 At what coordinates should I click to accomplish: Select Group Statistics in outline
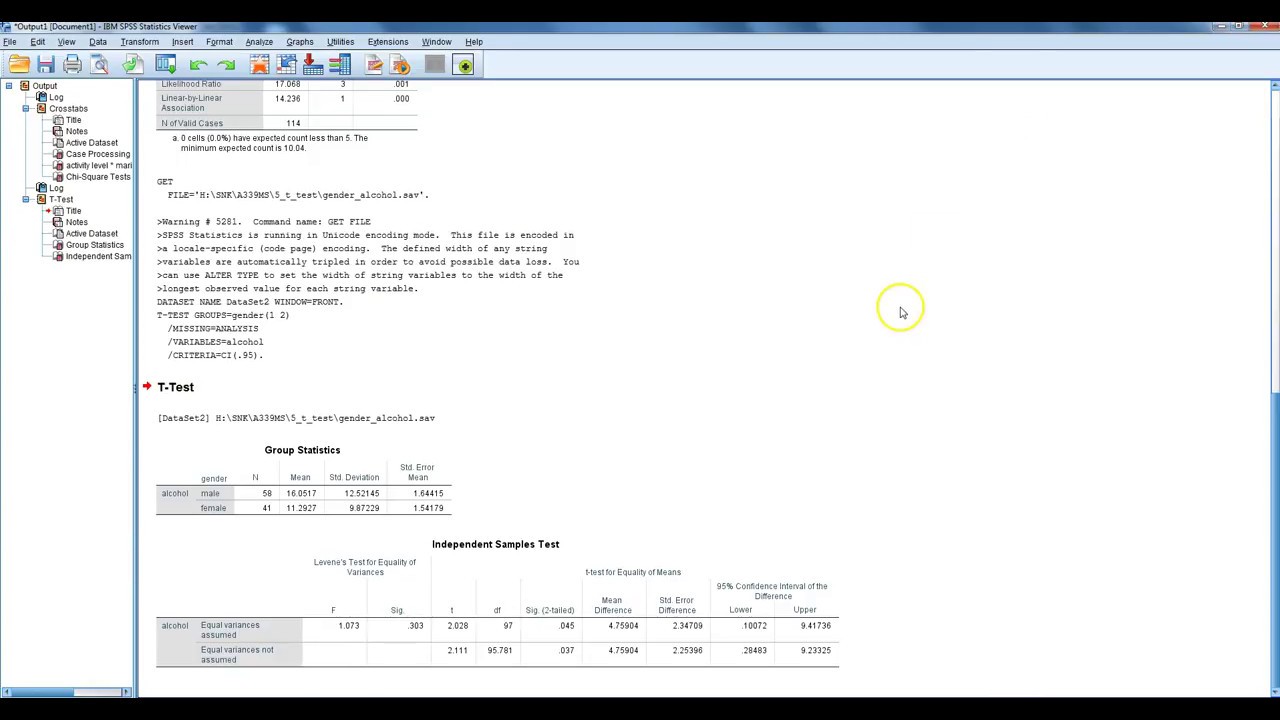point(94,245)
